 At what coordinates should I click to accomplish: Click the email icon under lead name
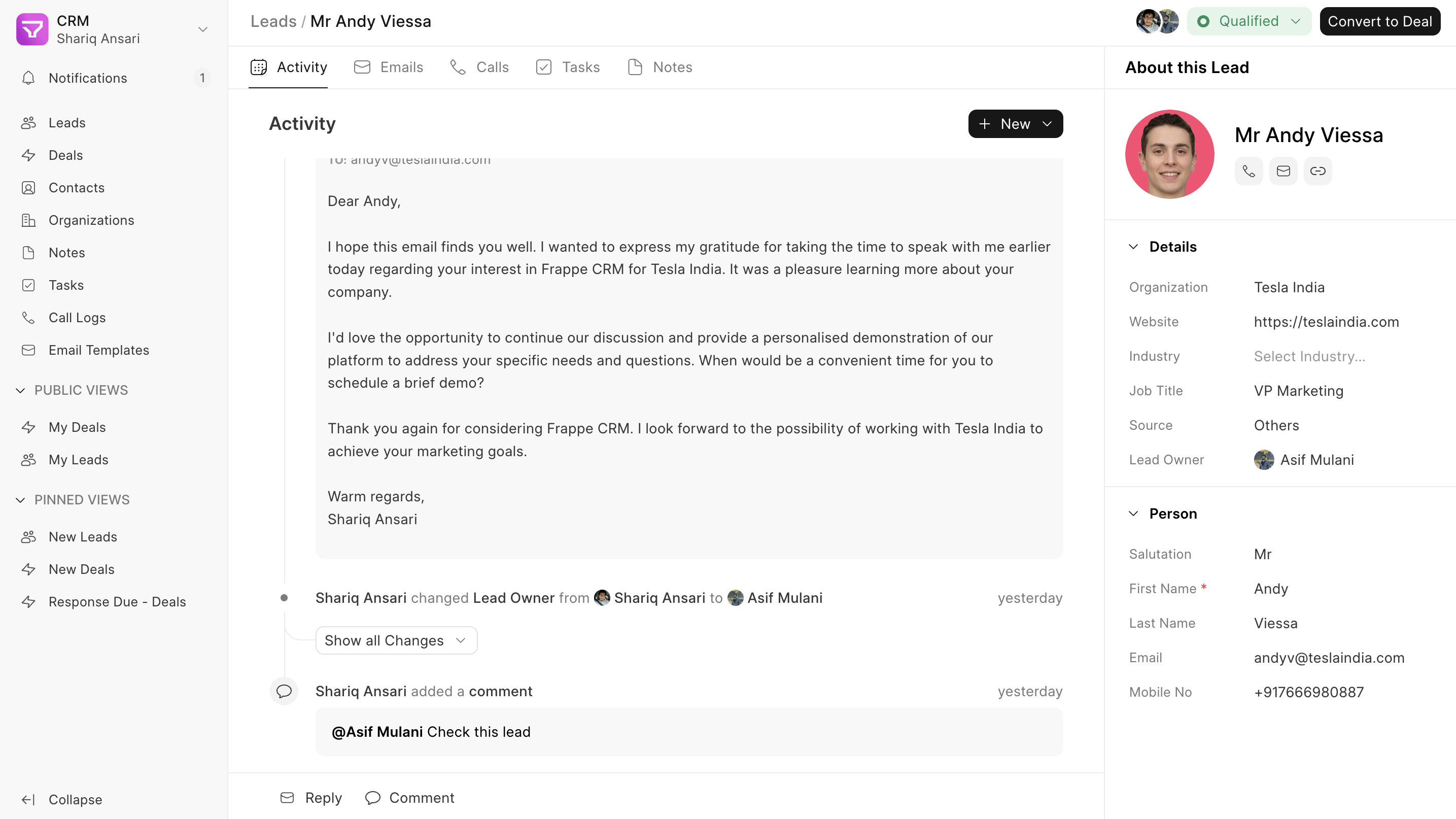pyautogui.click(x=1283, y=172)
